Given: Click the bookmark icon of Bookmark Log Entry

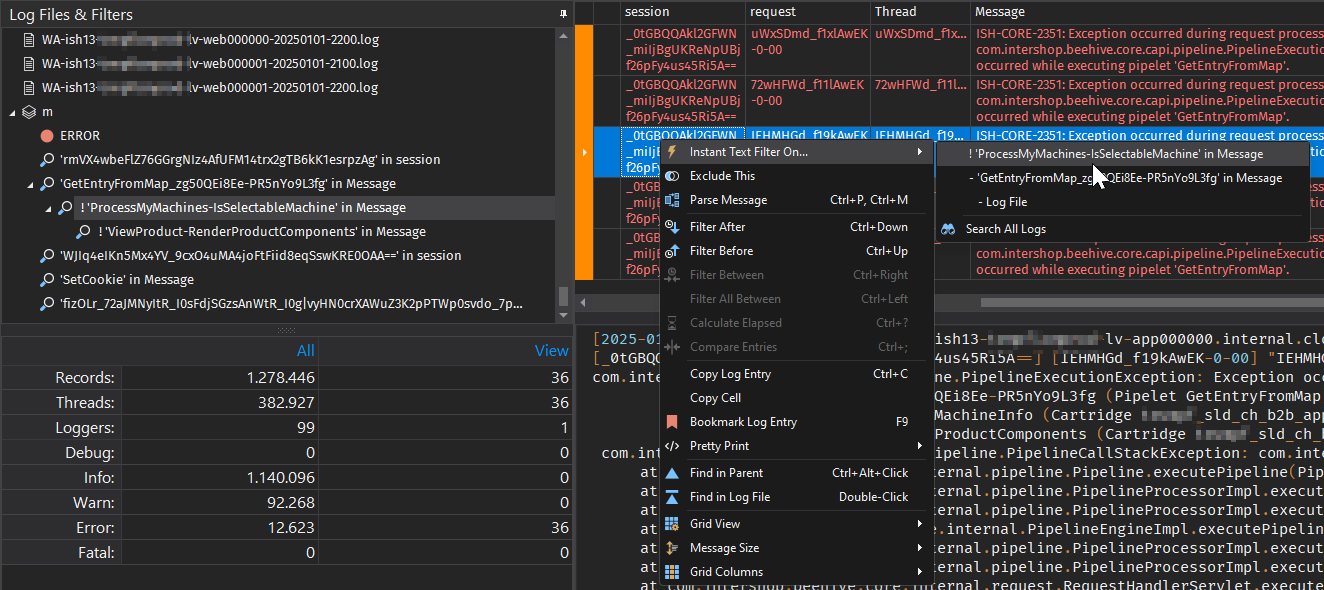Looking at the screenshot, I should coord(672,422).
